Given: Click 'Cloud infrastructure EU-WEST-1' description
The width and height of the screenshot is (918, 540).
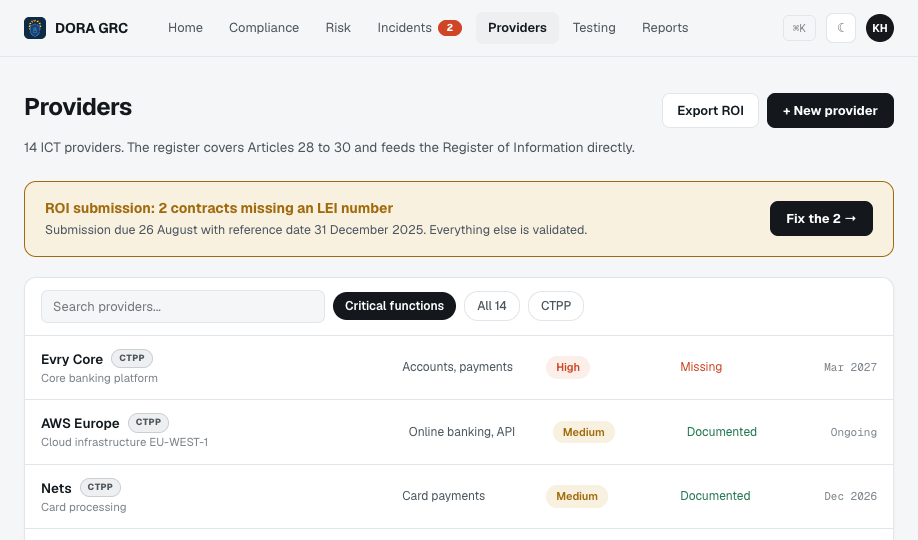Looking at the screenshot, I should coord(124,442).
